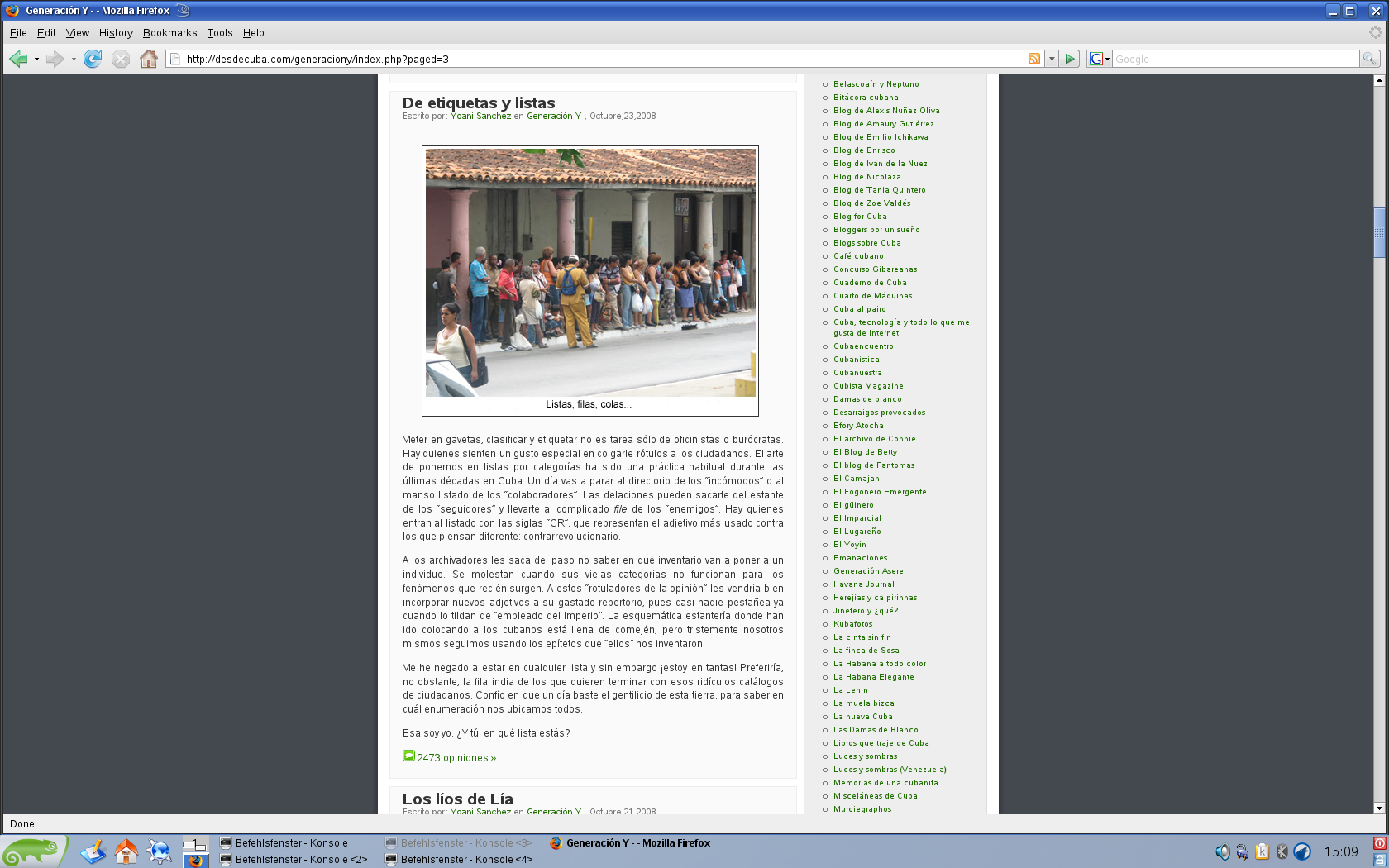The width and height of the screenshot is (1389, 868).
Task: Click the magnifying glass search button
Action: point(1369,59)
